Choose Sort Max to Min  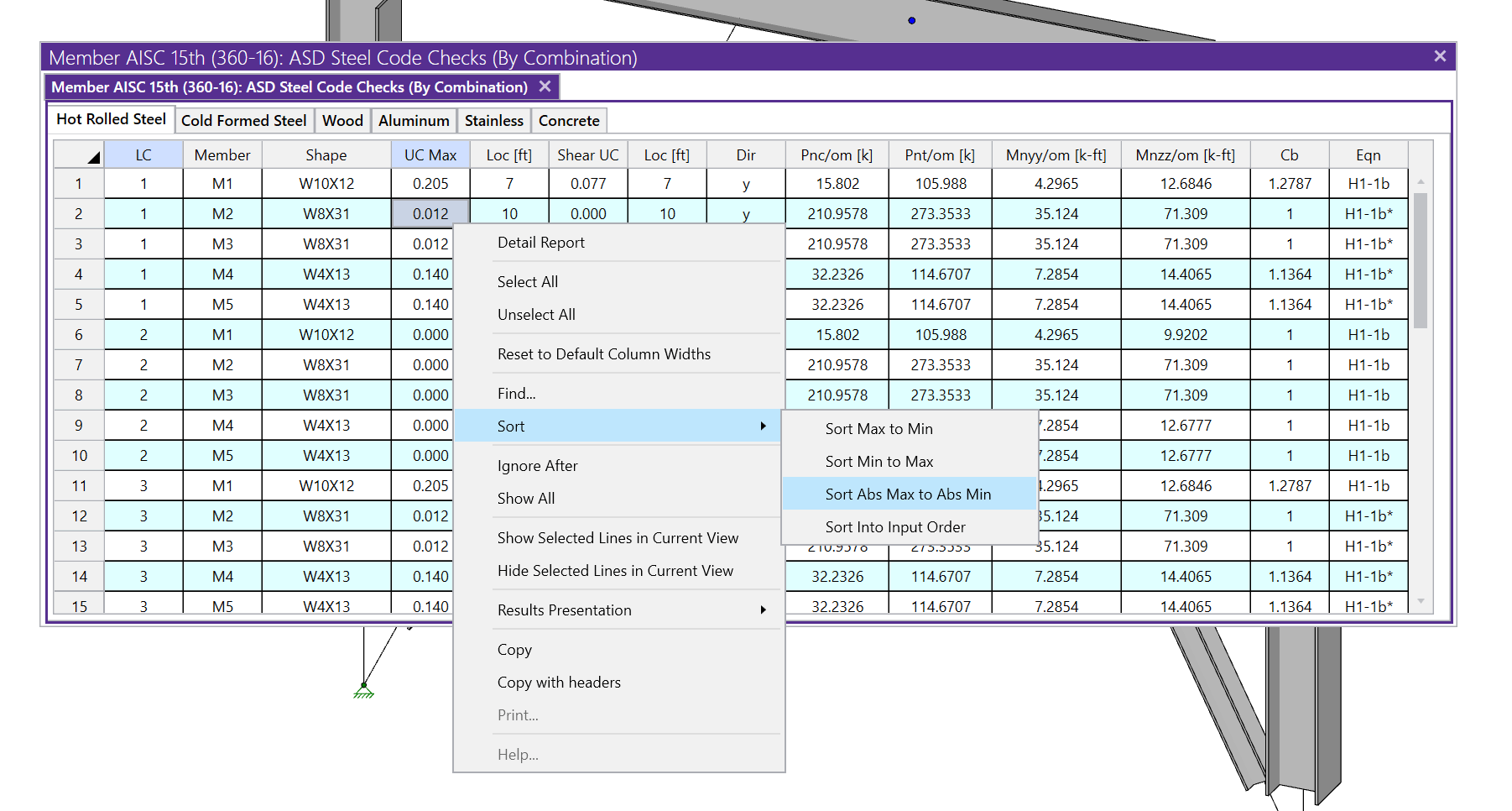[x=879, y=429]
